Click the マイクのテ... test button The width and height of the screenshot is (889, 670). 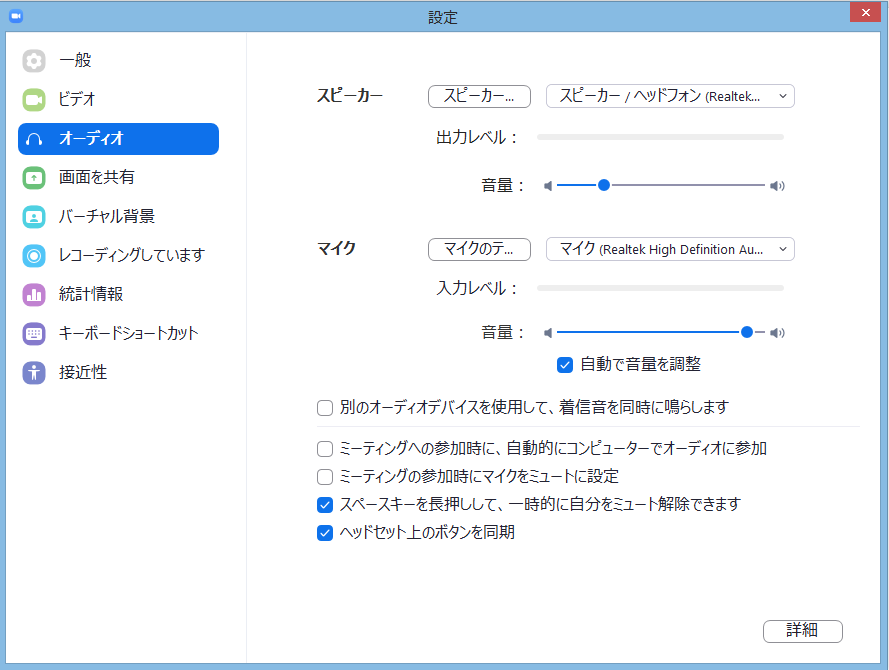479,249
